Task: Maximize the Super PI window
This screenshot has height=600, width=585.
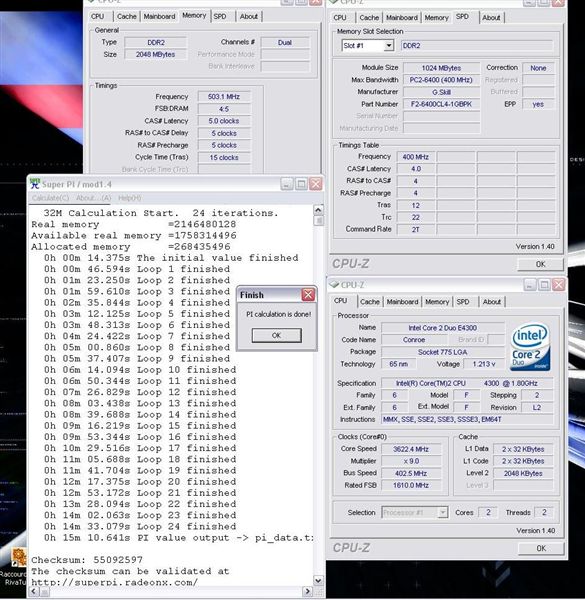Action: click(301, 184)
